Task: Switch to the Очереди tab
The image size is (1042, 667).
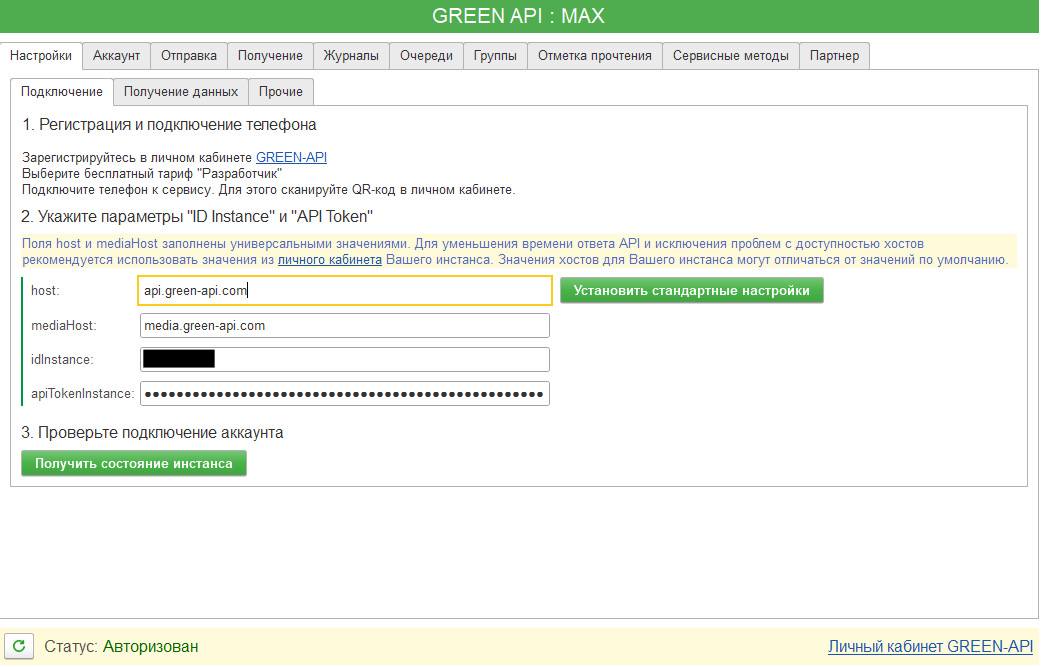Action: pos(426,56)
